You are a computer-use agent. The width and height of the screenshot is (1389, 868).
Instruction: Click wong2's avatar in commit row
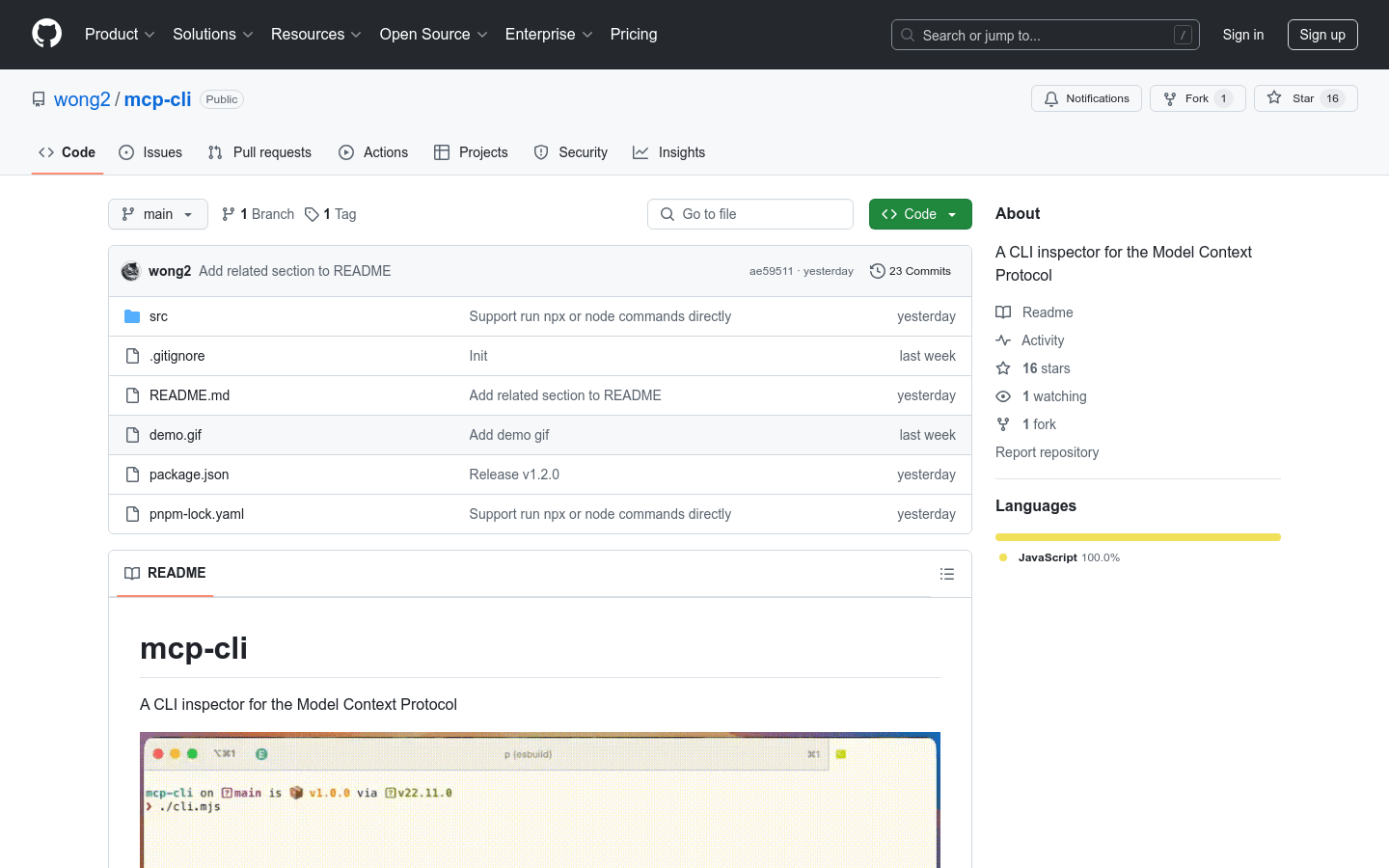(131, 271)
